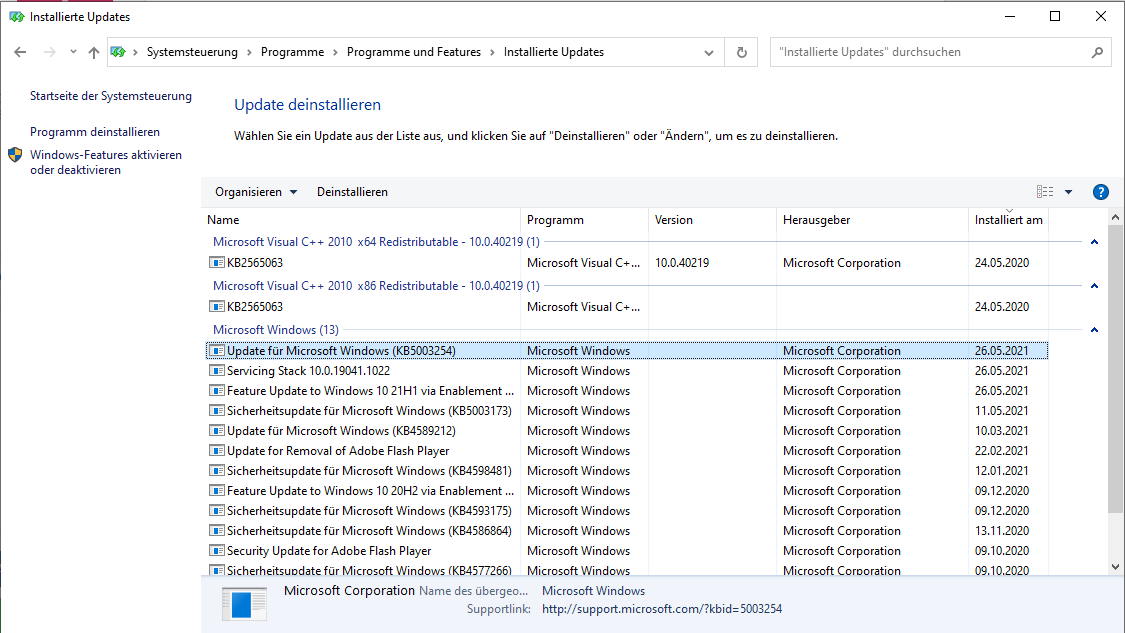Click the forward navigation arrow
This screenshot has width=1125, height=633.
click(49, 52)
